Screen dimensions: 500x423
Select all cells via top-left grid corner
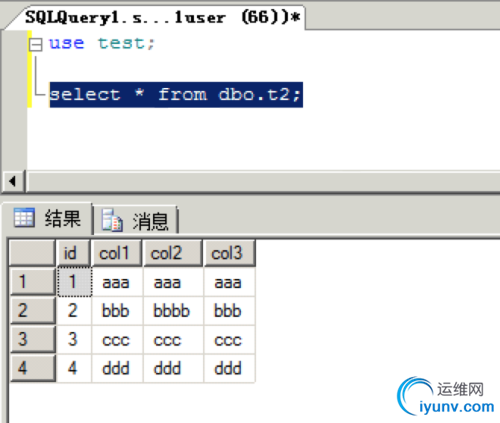[x=32, y=253]
